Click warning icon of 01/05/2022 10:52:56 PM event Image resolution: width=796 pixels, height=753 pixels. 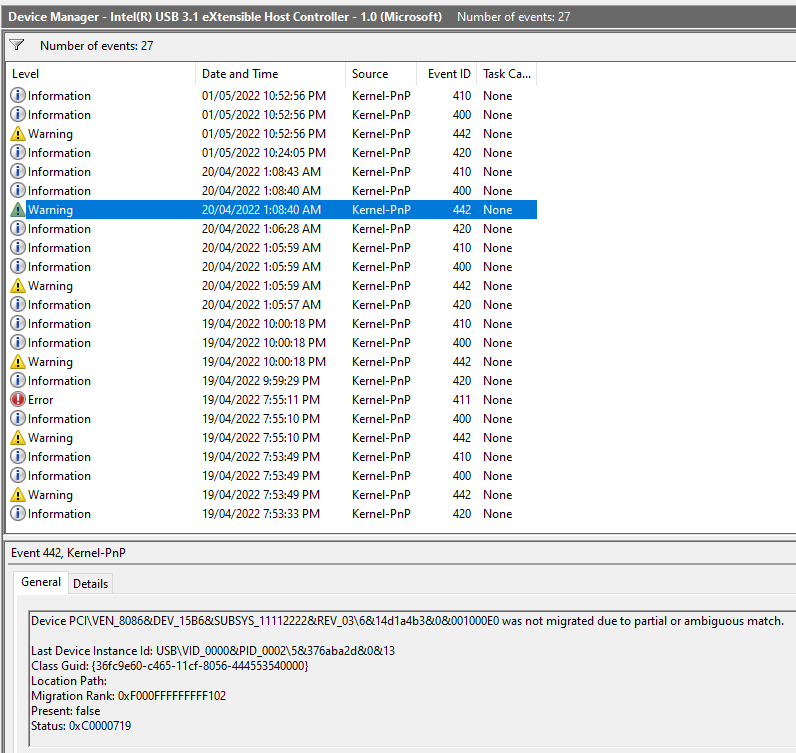point(18,134)
